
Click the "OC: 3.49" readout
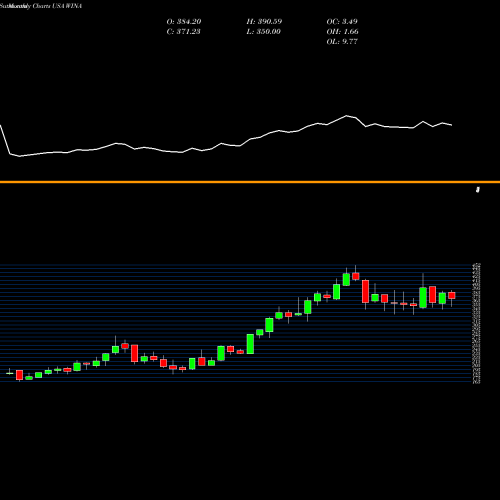[342, 22]
